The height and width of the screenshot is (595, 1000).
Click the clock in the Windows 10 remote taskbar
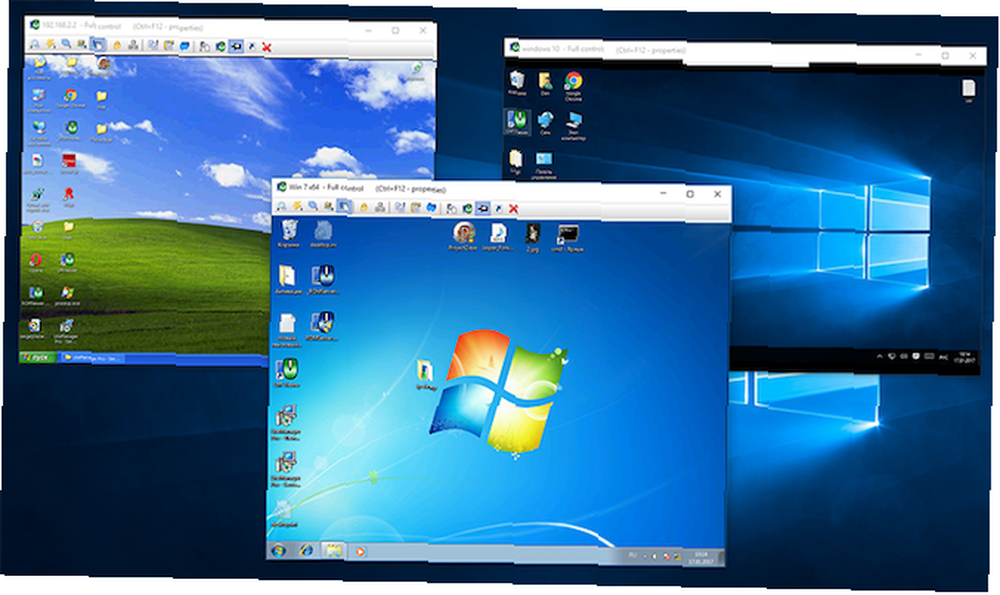point(964,358)
